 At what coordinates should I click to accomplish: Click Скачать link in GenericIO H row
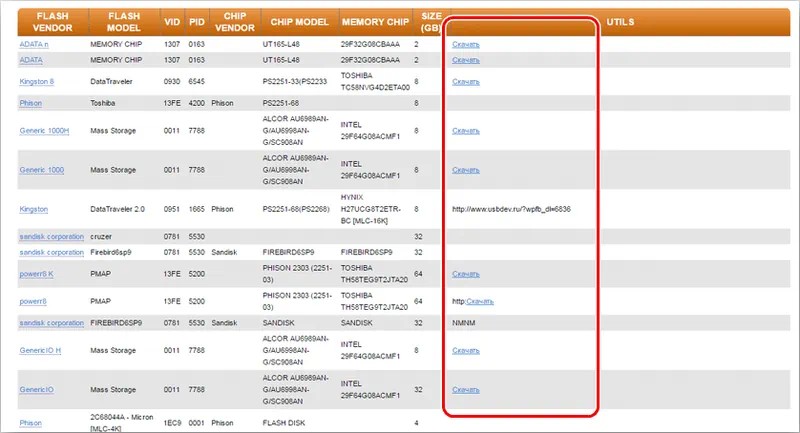click(466, 350)
